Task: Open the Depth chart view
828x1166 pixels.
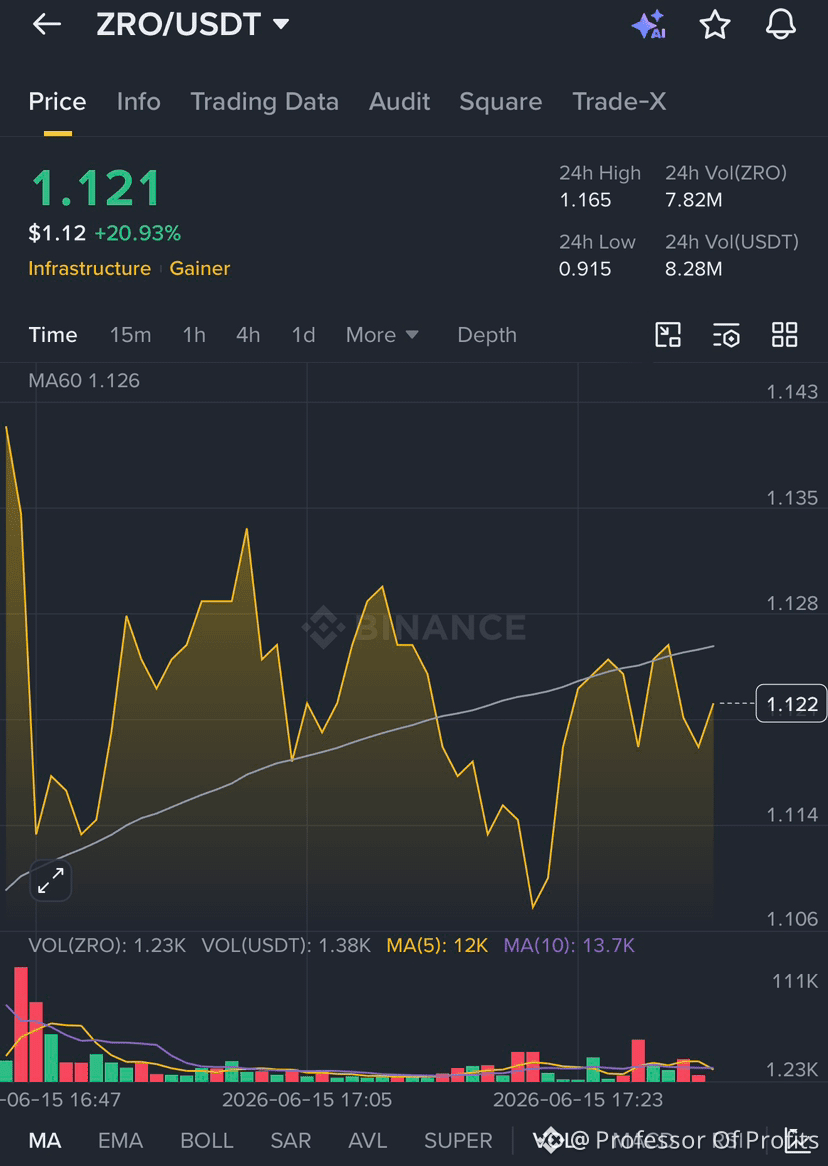Action: [x=487, y=335]
